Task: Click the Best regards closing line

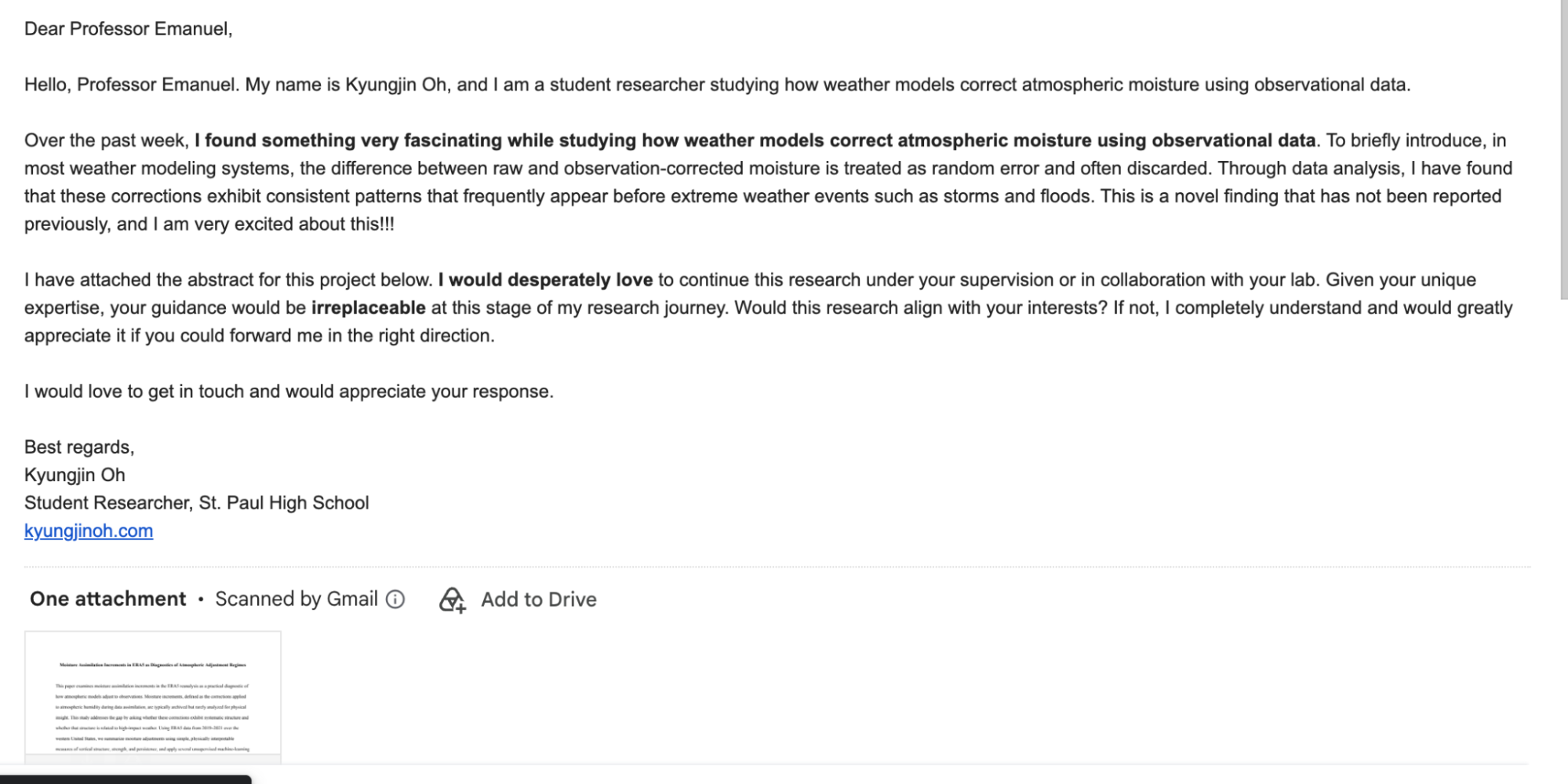Action: 79,447
